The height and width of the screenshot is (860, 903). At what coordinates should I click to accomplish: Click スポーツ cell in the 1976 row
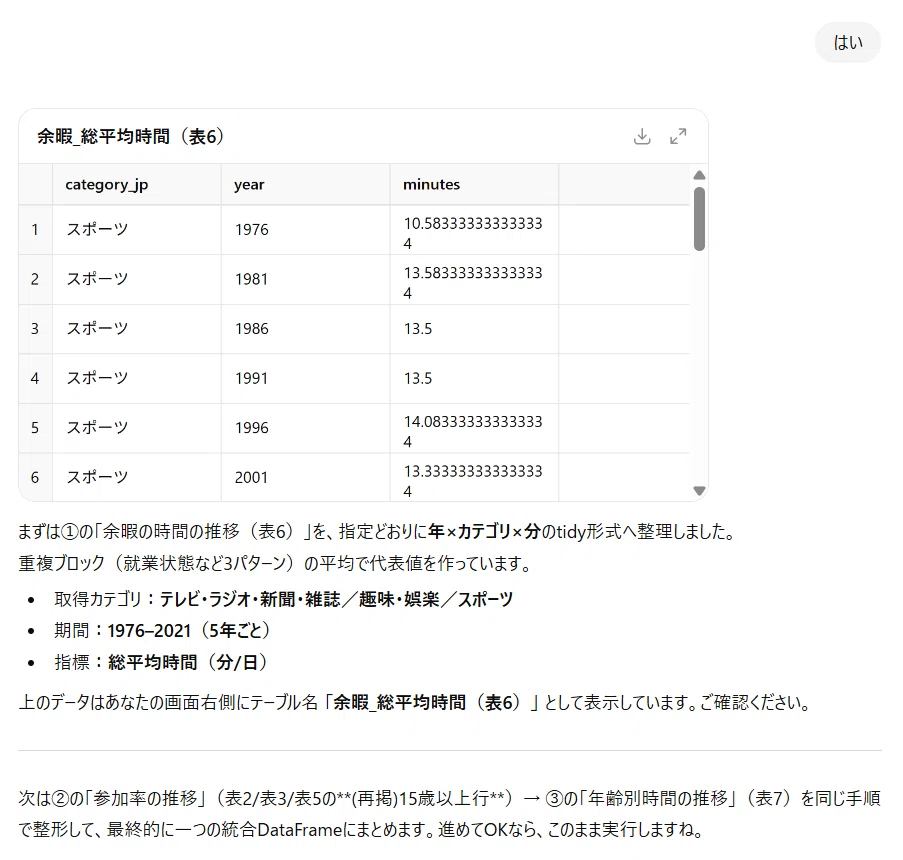point(136,230)
